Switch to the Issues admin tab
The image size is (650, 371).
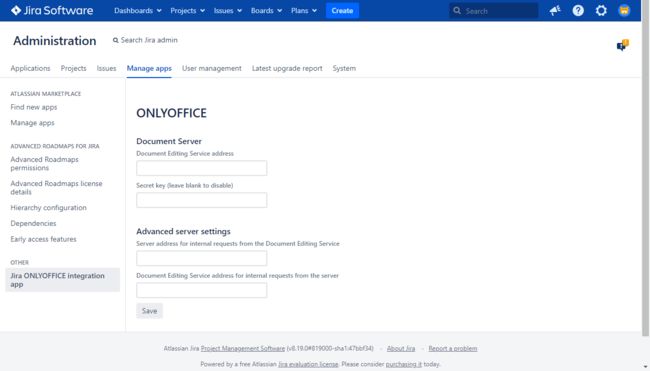tap(107, 68)
